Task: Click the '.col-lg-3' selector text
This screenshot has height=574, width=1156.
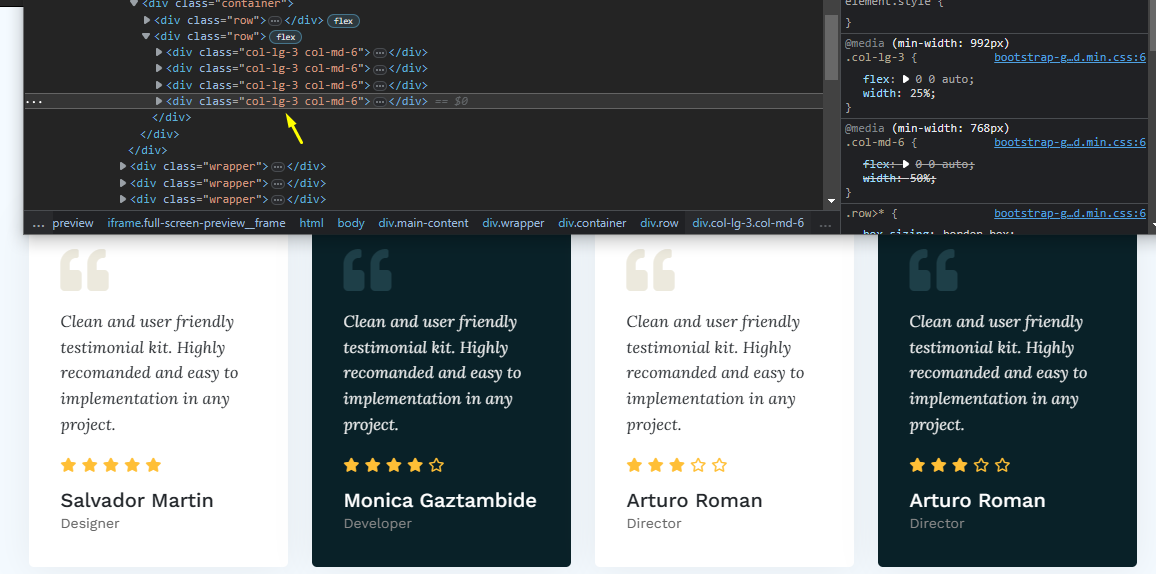Action: click(874, 57)
